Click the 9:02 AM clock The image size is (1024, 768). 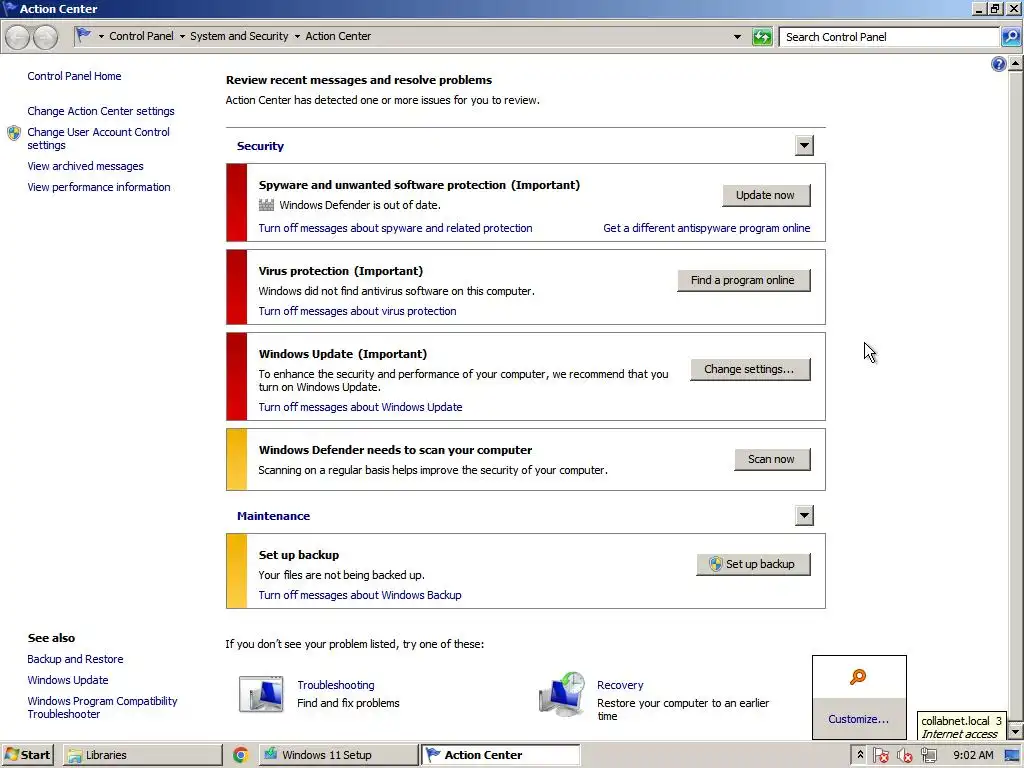[973, 755]
